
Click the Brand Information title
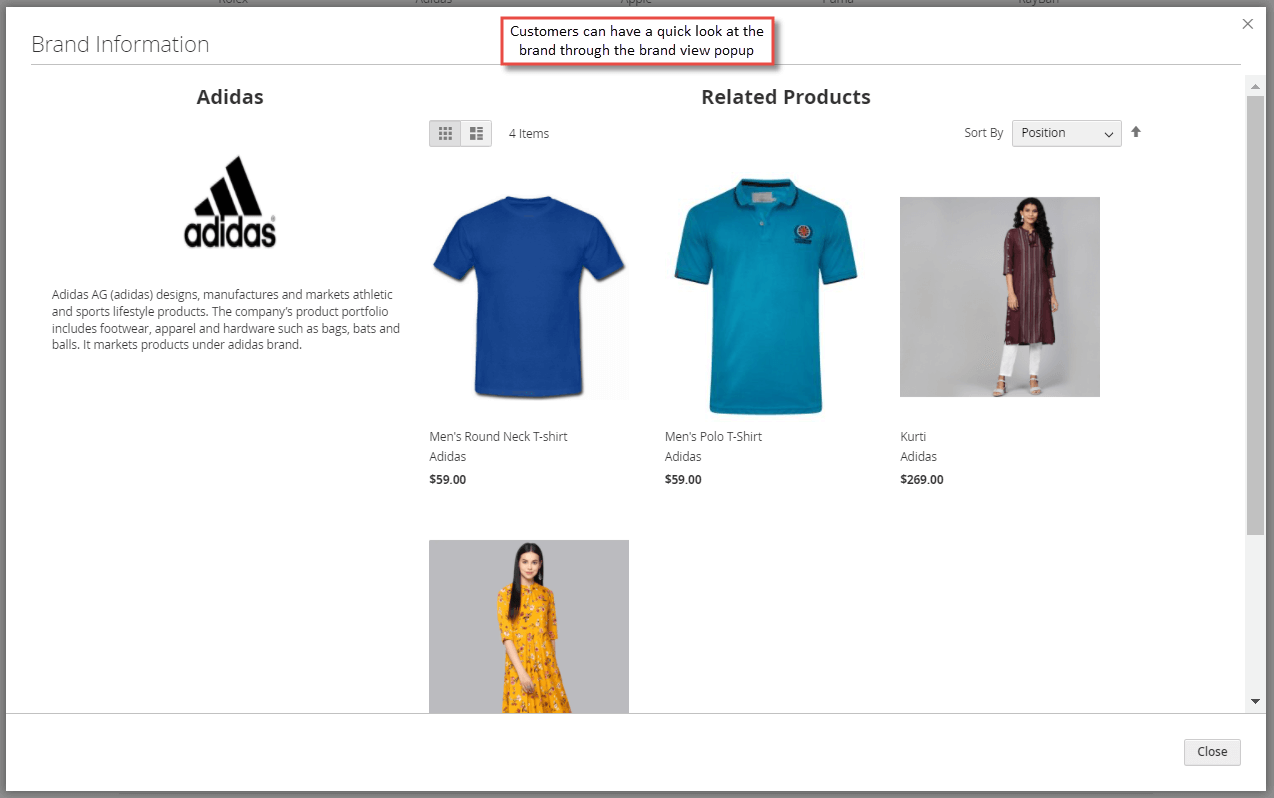(x=120, y=44)
